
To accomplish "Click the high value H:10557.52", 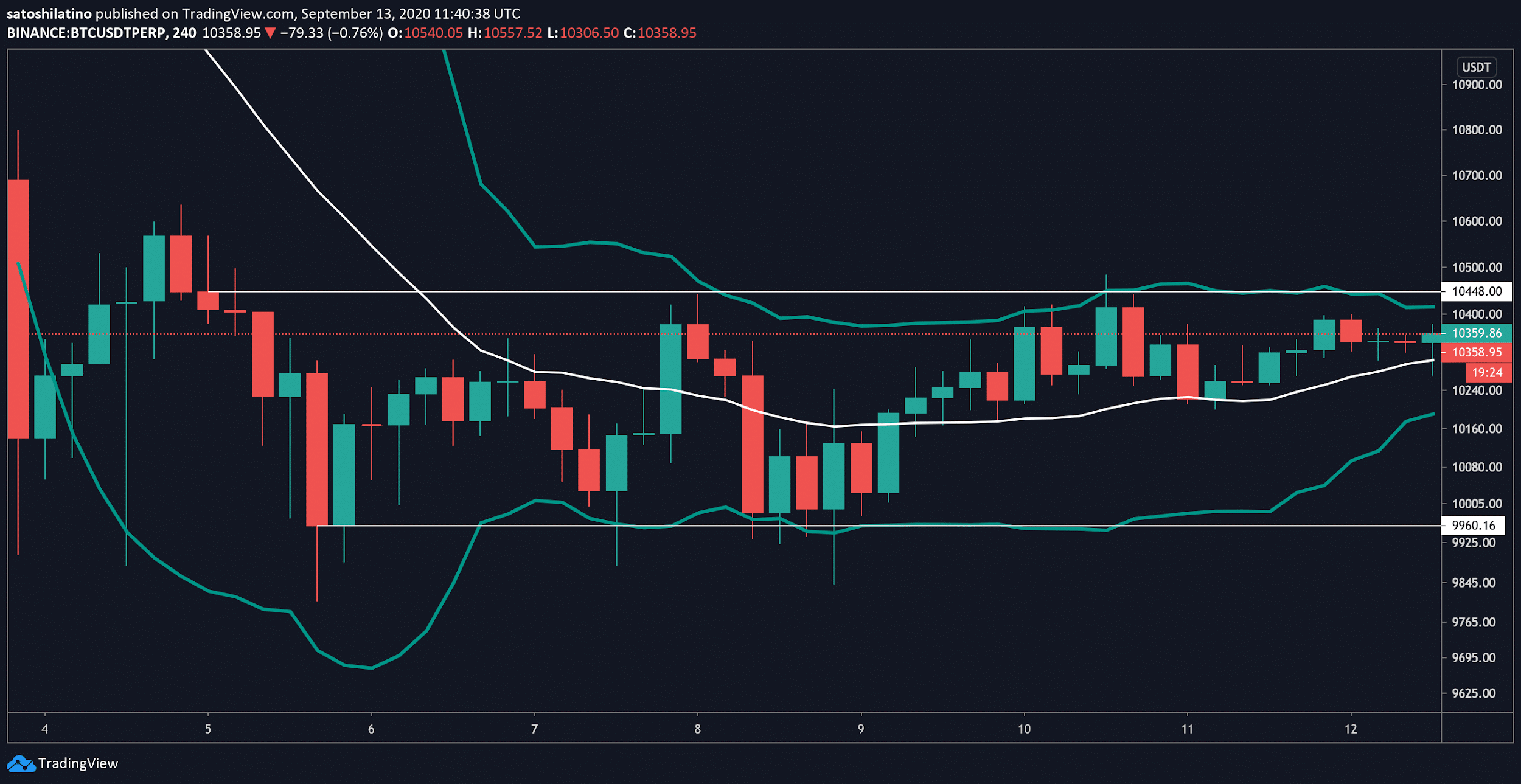I will [505, 33].
